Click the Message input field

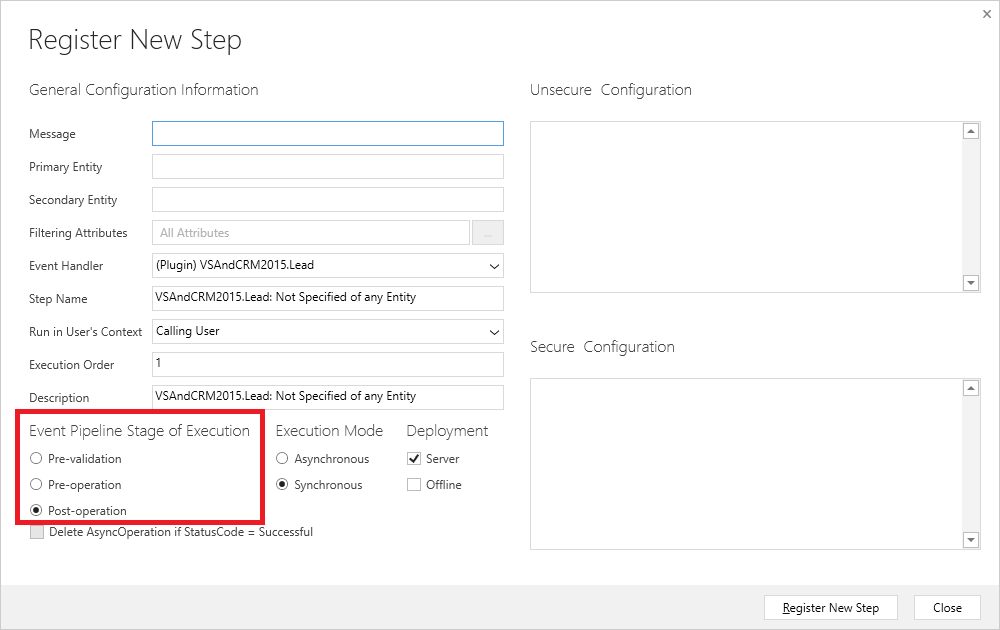click(x=327, y=134)
